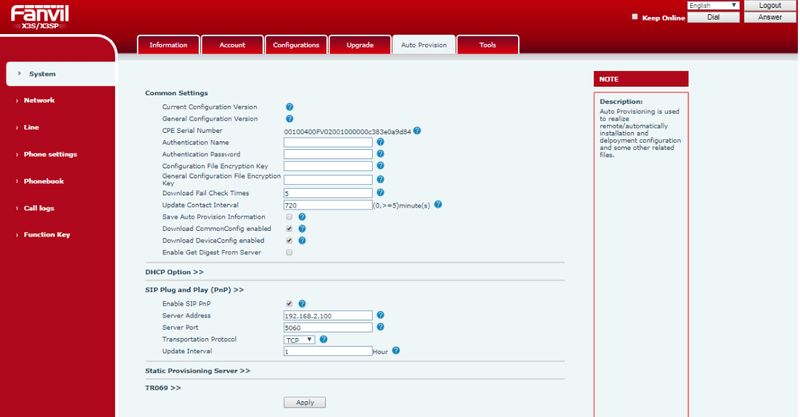Open the English language selector
This screenshot has width=800, height=417.
click(x=713, y=6)
